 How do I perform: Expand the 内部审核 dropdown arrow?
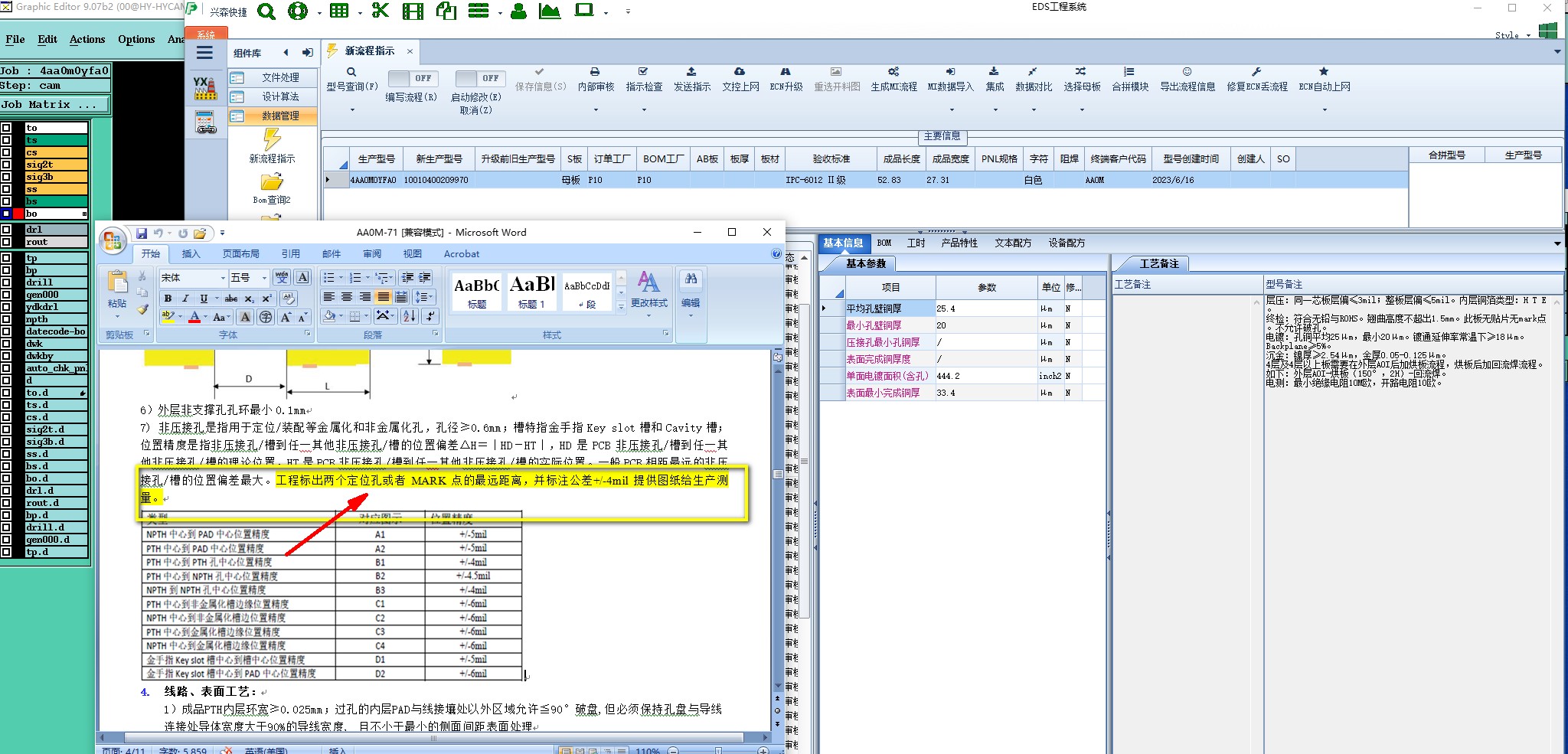(596, 110)
